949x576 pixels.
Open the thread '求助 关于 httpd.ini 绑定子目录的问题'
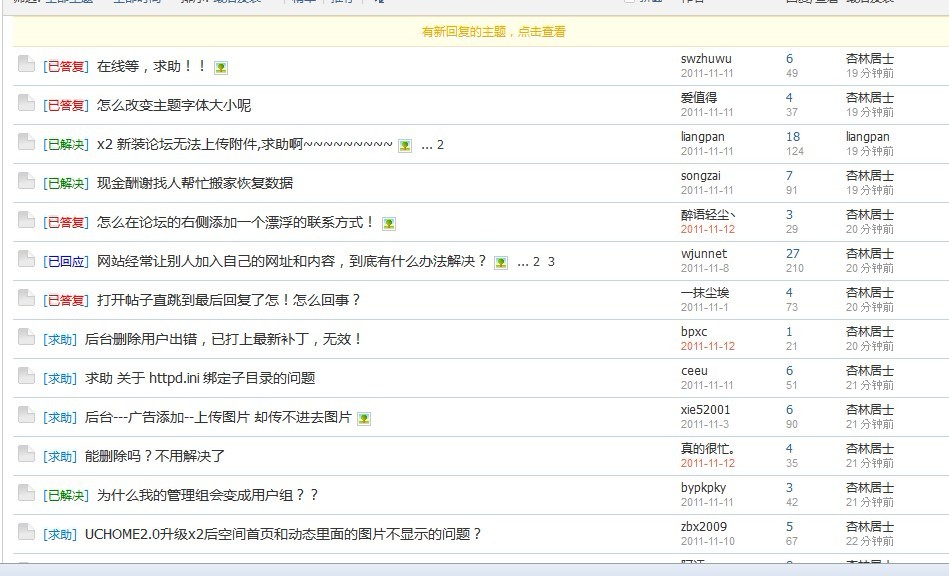(200, 378)
